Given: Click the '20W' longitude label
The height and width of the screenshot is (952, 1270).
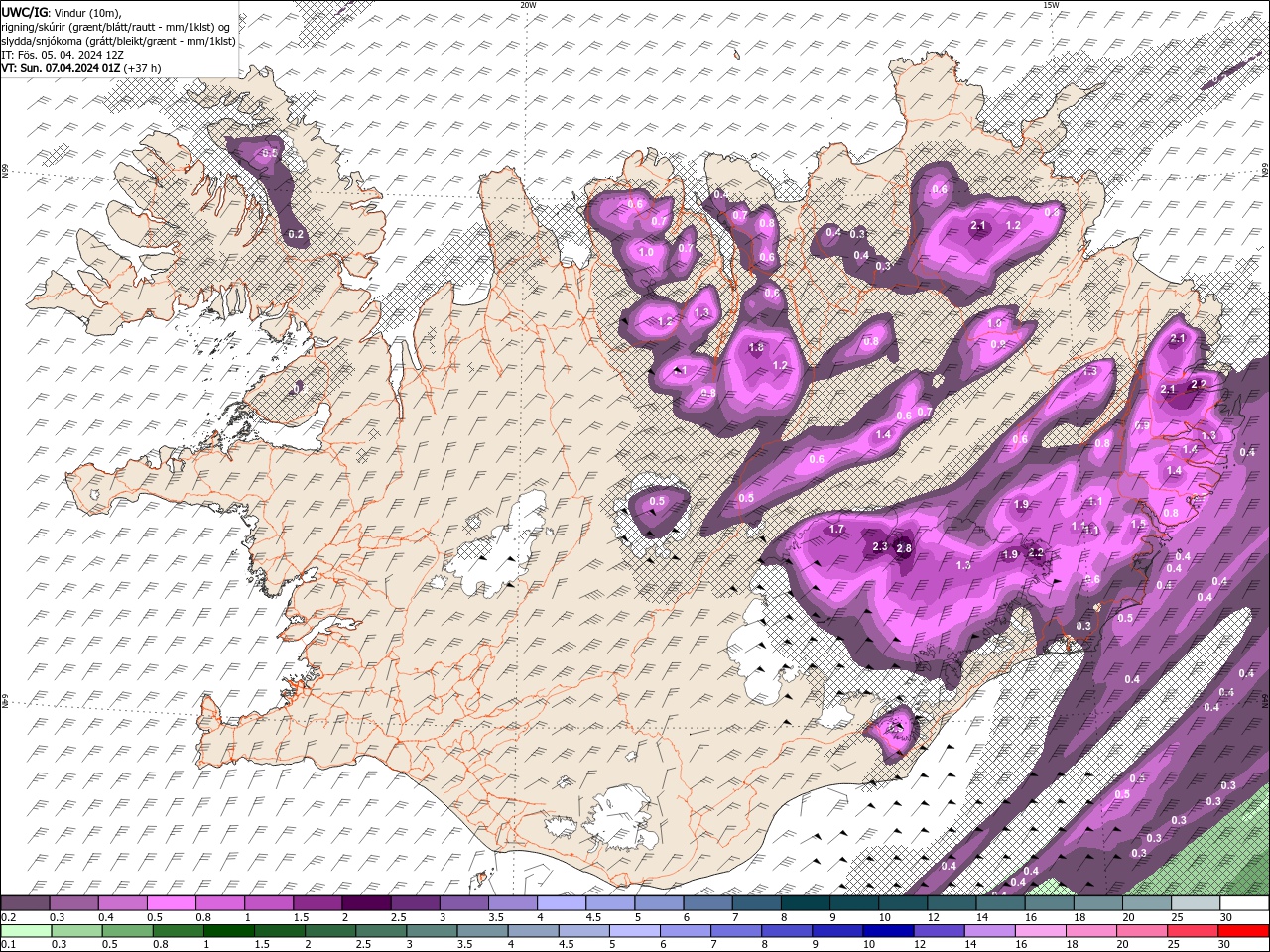Looking at the screenshot, I should pyautogui.click(x=528, y=5).
